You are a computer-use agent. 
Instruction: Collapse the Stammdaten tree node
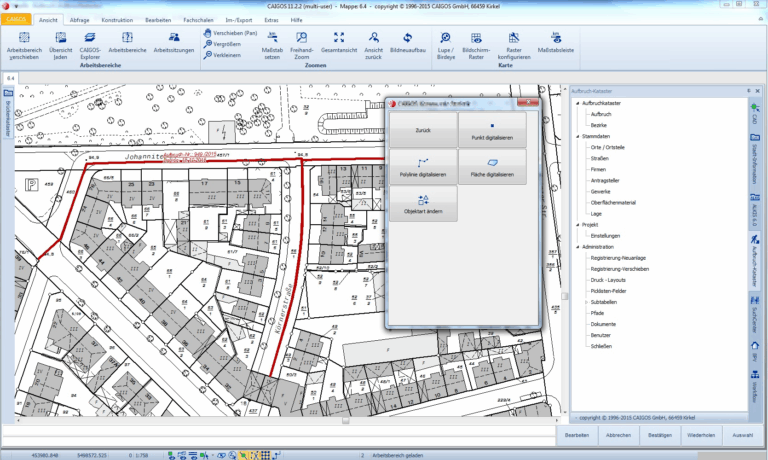[577, 136]
